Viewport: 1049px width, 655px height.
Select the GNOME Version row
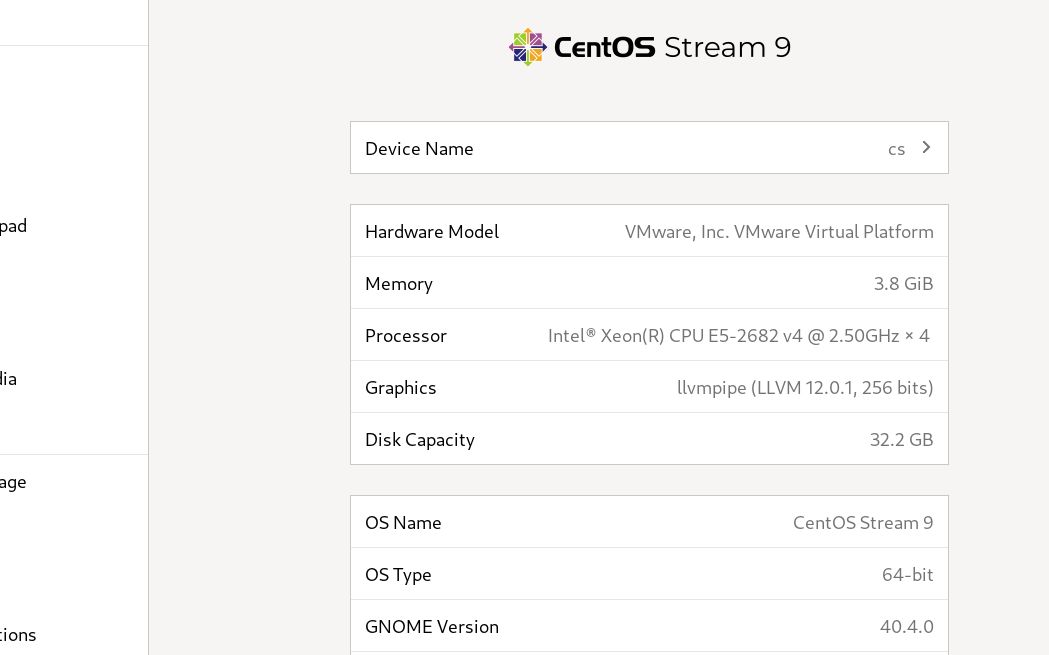point(649,626)
